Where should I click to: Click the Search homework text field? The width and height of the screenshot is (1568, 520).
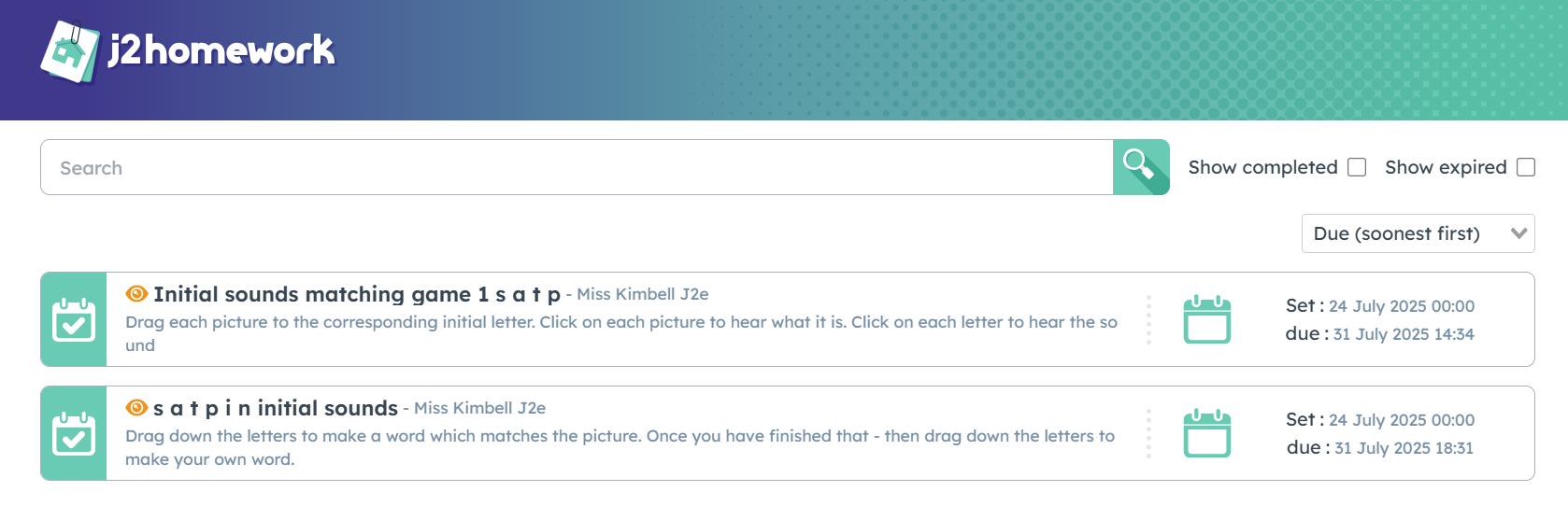(x=577, y=167)
